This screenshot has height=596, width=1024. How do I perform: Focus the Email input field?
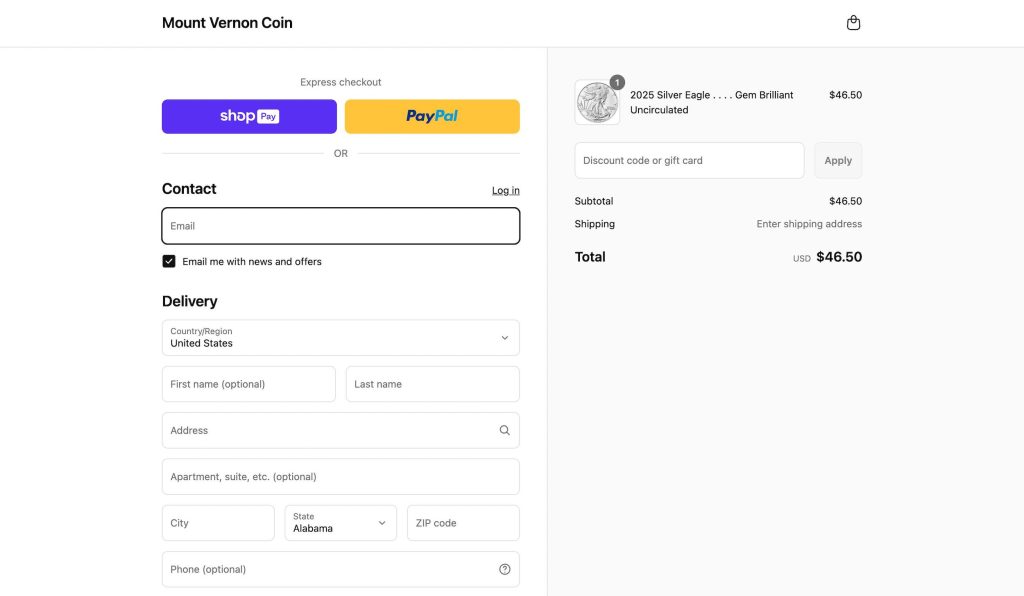pos(340,226)
